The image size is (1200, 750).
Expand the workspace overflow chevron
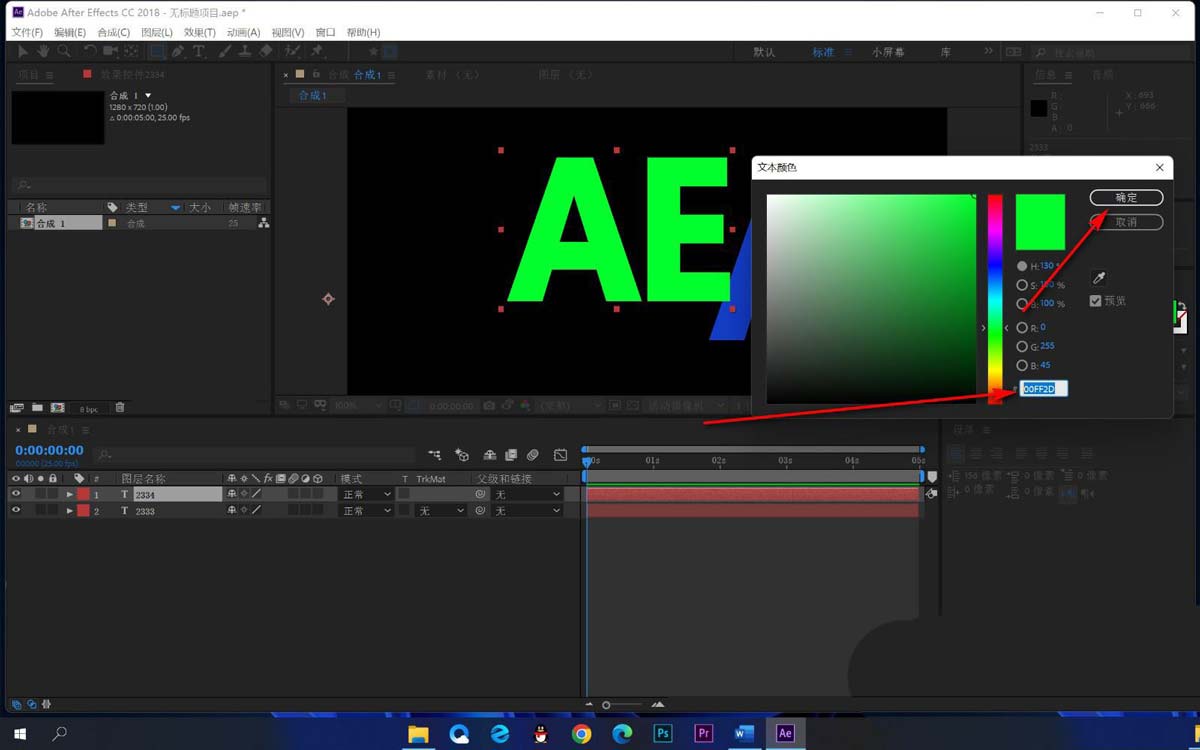989,51
